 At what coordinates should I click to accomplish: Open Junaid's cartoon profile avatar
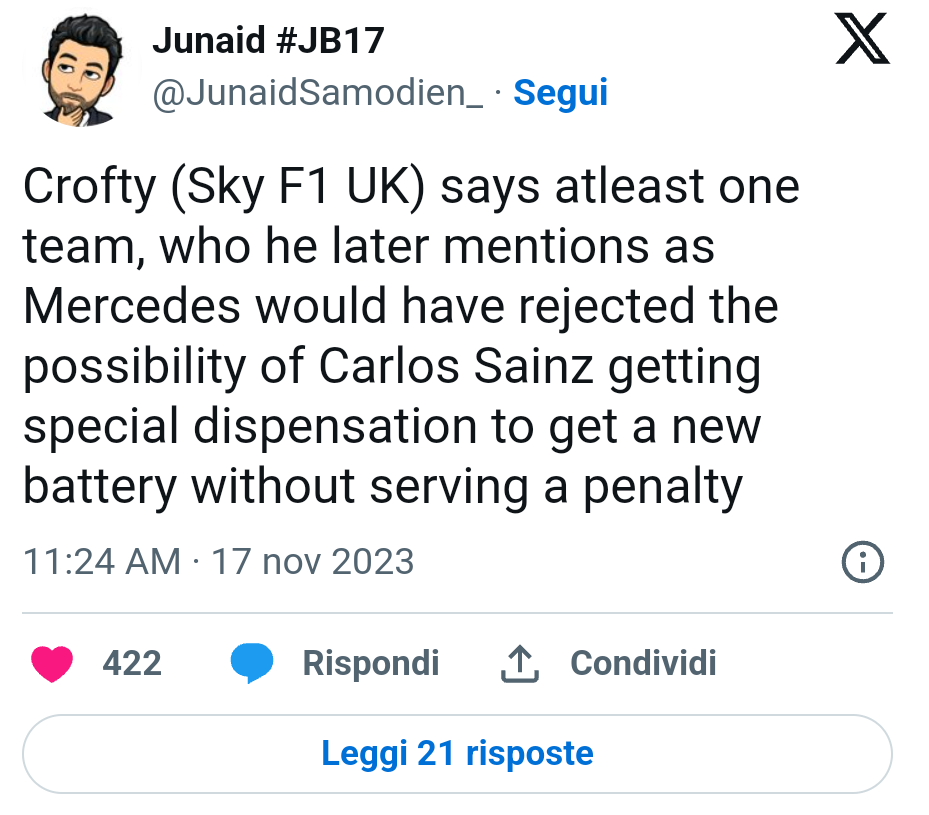pyautogui.click(x=82, y=70)
